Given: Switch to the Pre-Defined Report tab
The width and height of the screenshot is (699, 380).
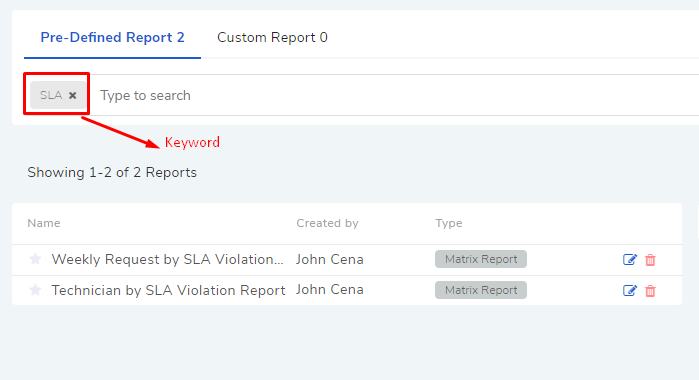Looking at the screenshot, I should coord(112,37).
